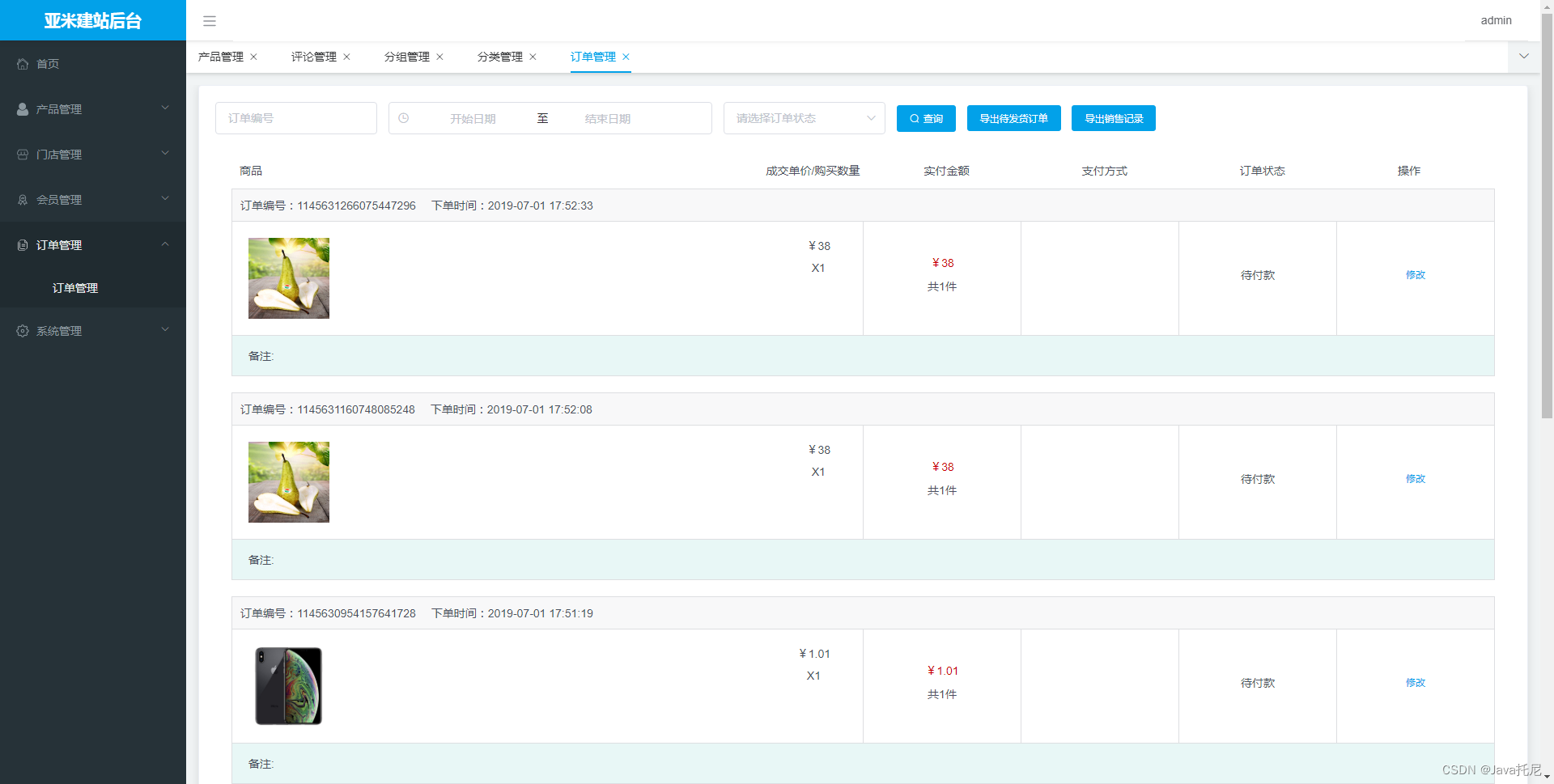Click pear thumbnail in order 1145631266075447296
1554x784 pixels.
(x=289, y=278)
